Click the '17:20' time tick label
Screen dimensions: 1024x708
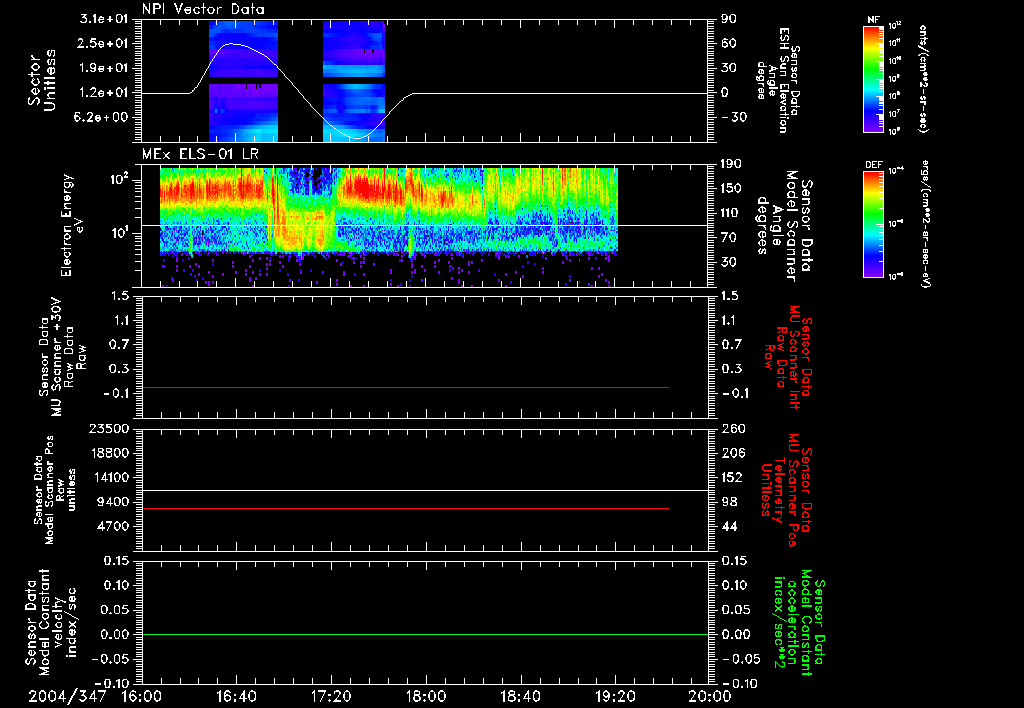[331, 696]
